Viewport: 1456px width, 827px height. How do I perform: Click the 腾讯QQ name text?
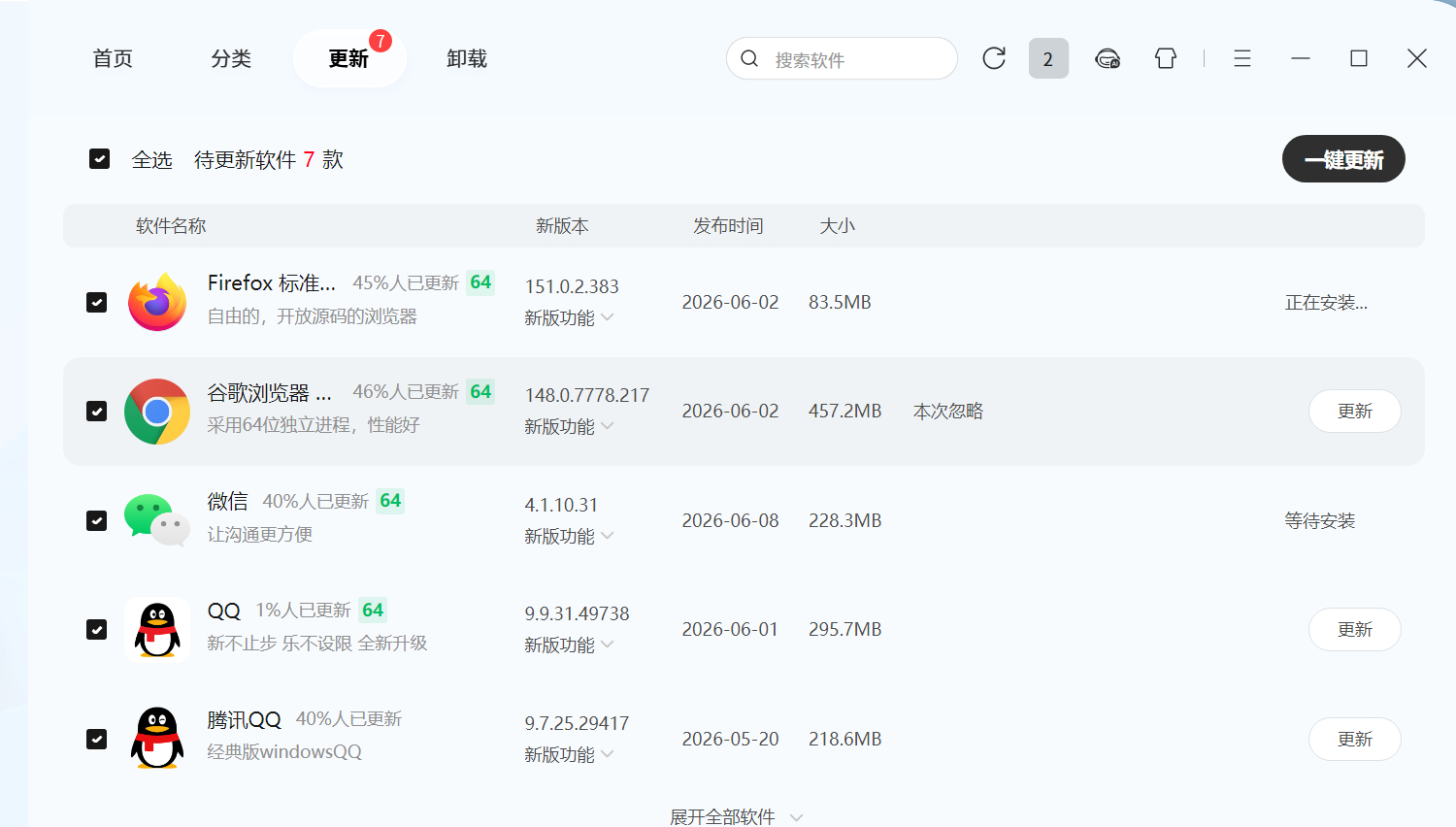click(x=244, y=719)
